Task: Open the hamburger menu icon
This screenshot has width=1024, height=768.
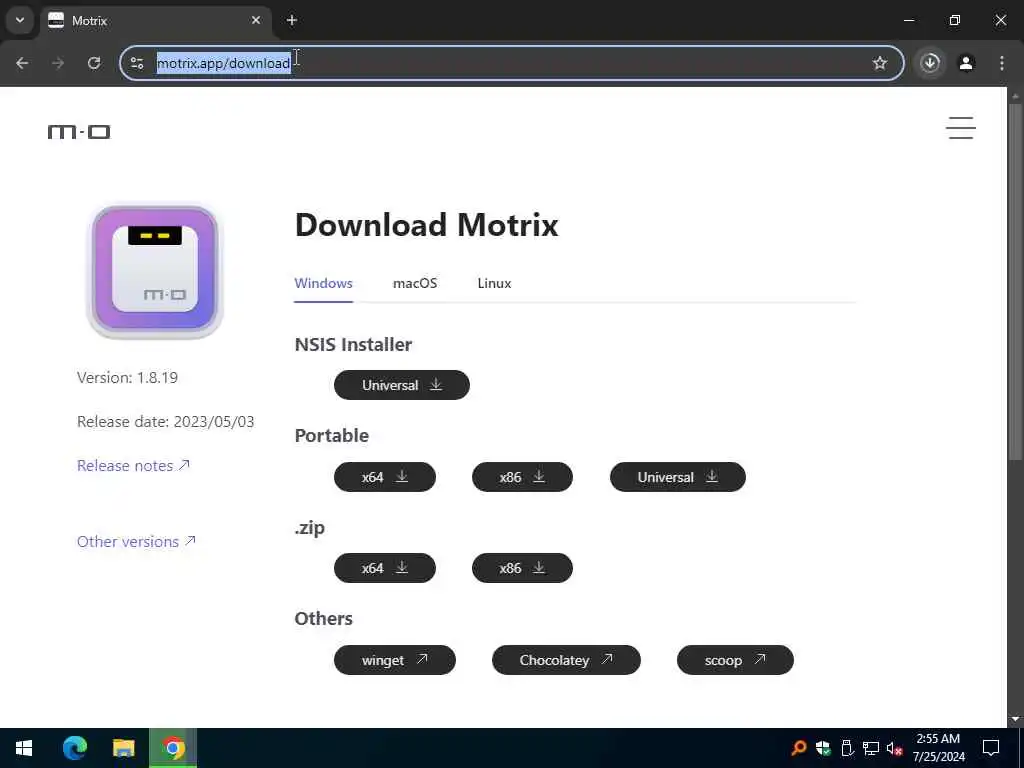Action: tap(961, 128)
